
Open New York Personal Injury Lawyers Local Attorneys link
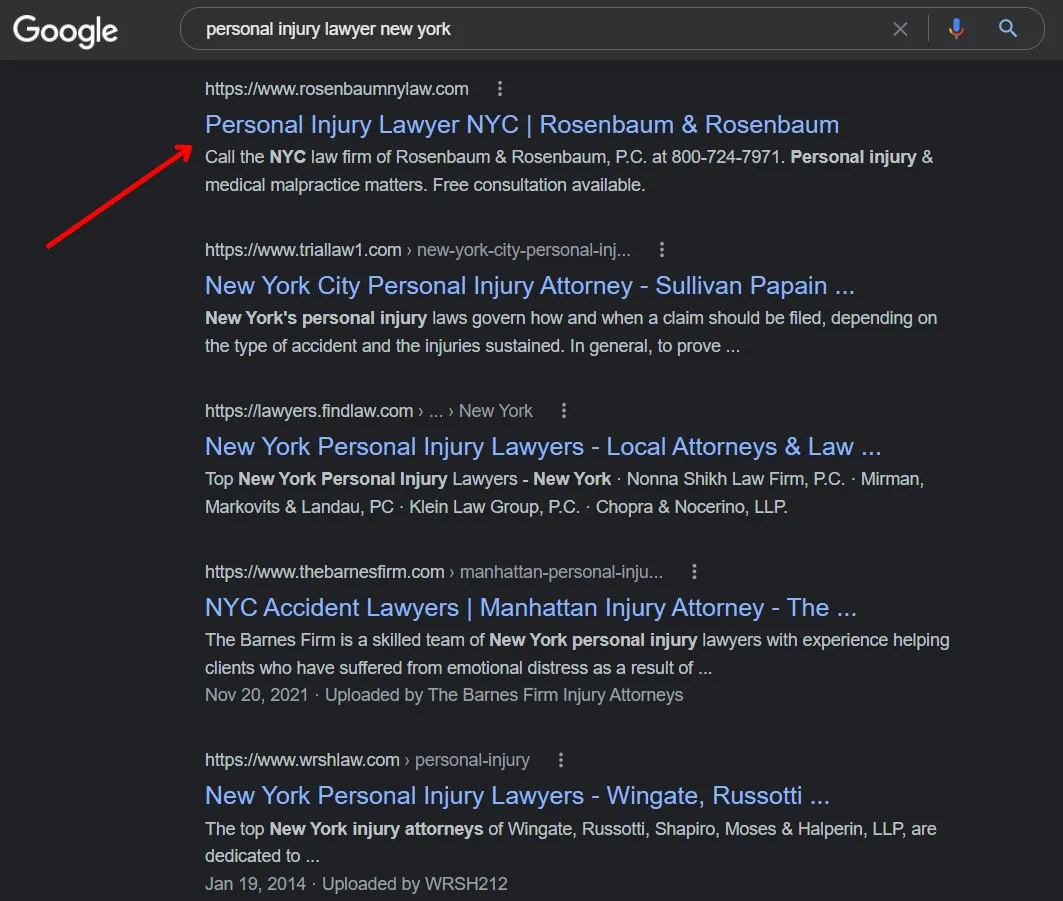(x=543, y=447)
